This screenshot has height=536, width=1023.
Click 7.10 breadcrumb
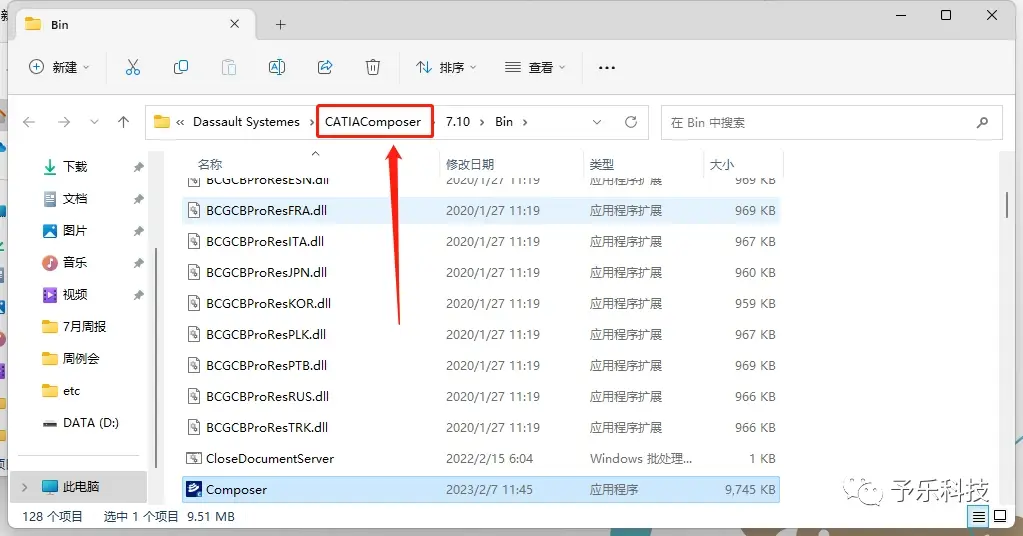458,122
